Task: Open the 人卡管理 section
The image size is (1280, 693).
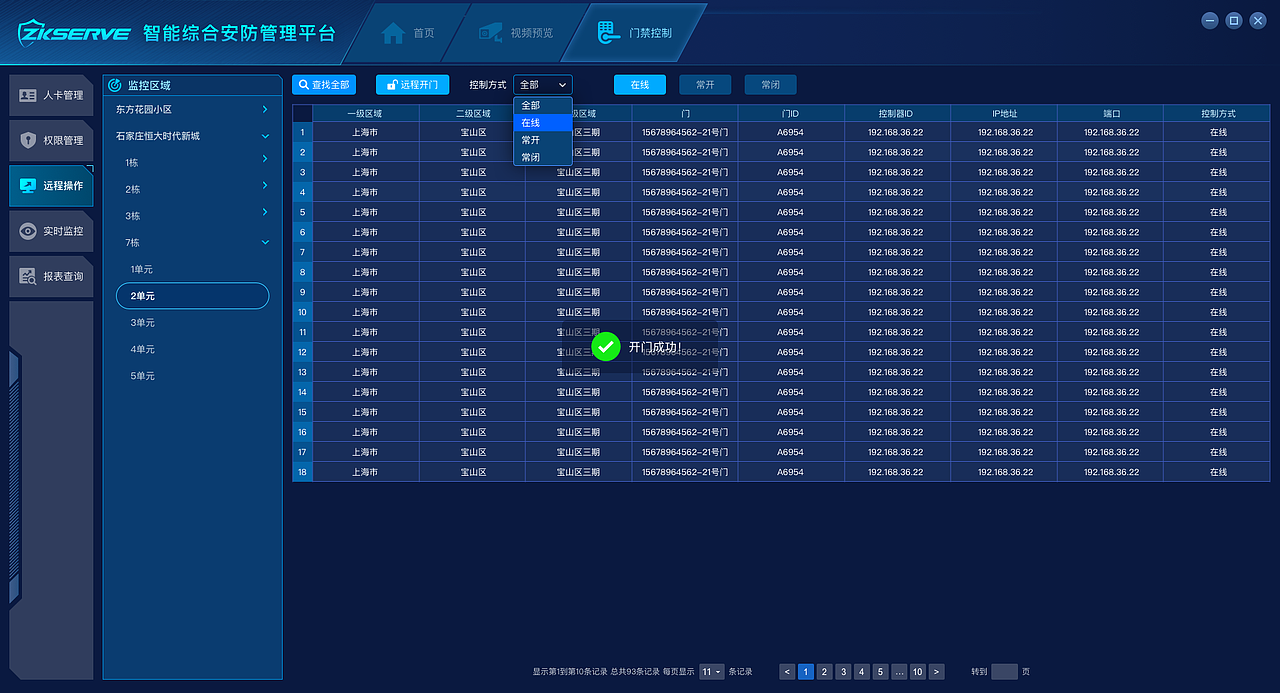Action: pos(51,96)
